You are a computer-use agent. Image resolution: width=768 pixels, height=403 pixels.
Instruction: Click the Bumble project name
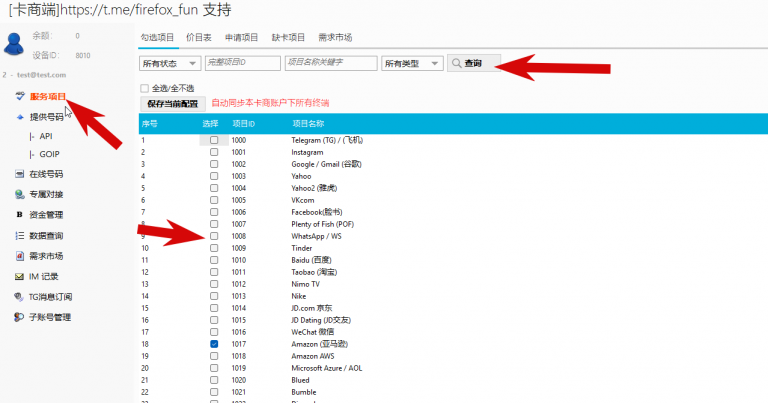[304, 392]
